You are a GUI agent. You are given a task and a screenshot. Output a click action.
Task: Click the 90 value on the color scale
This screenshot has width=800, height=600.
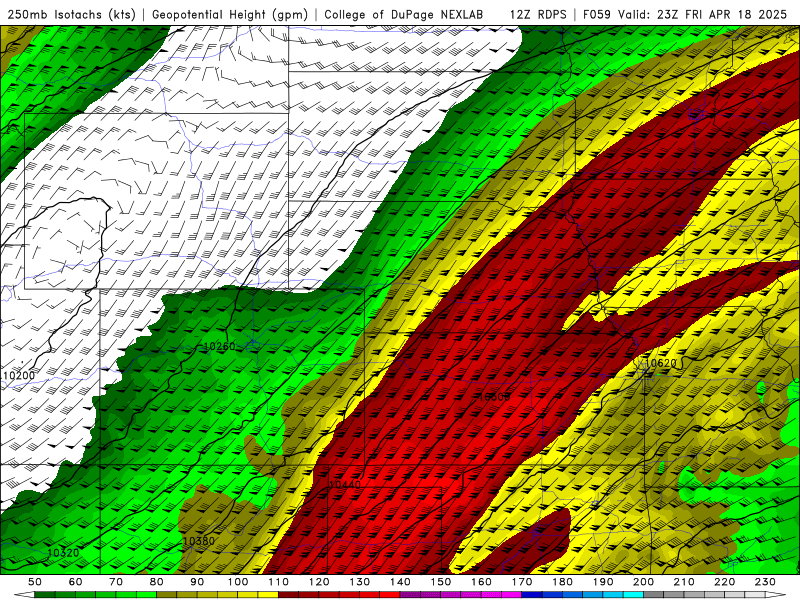(197, 582)
